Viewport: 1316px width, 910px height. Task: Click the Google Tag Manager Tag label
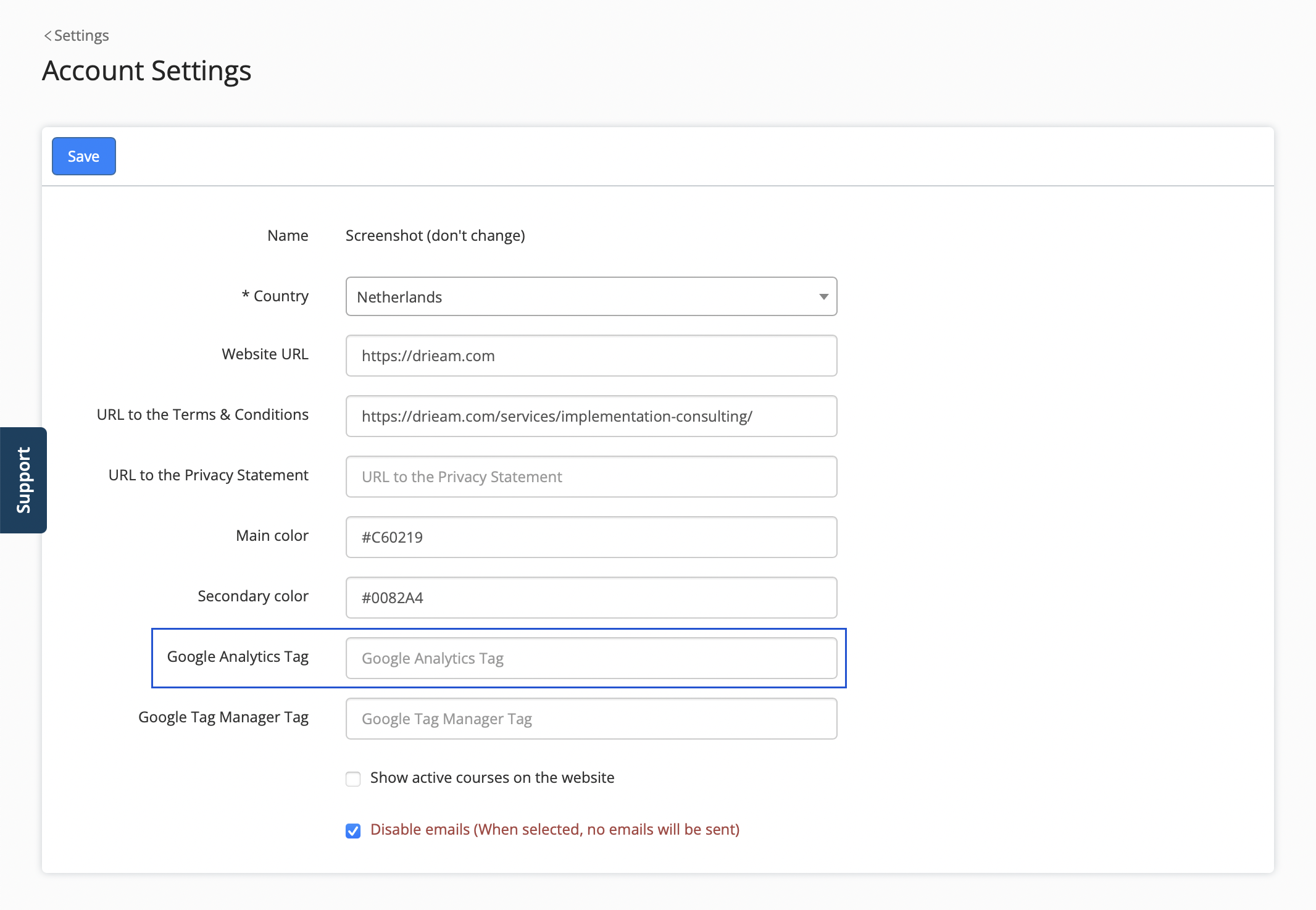223,717
